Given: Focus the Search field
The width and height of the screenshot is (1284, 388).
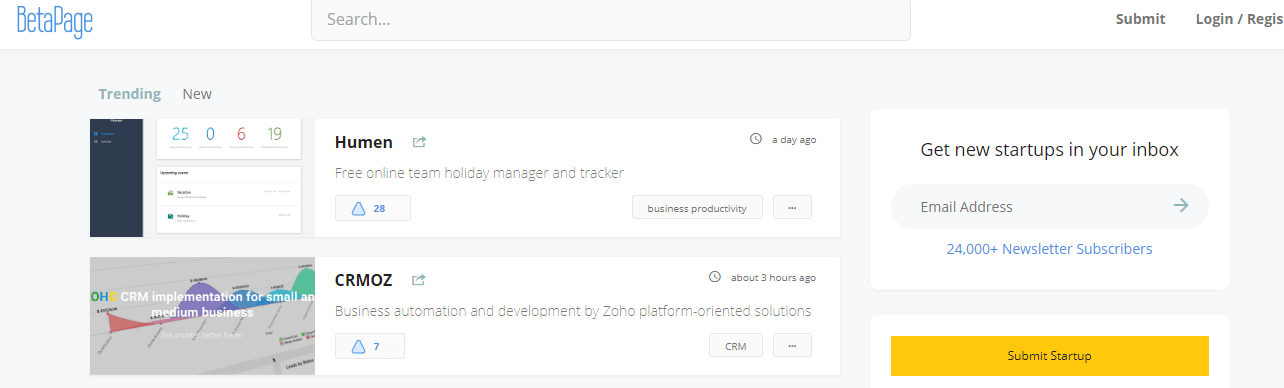Looking at the screenshot, I should tap(611, 19).
